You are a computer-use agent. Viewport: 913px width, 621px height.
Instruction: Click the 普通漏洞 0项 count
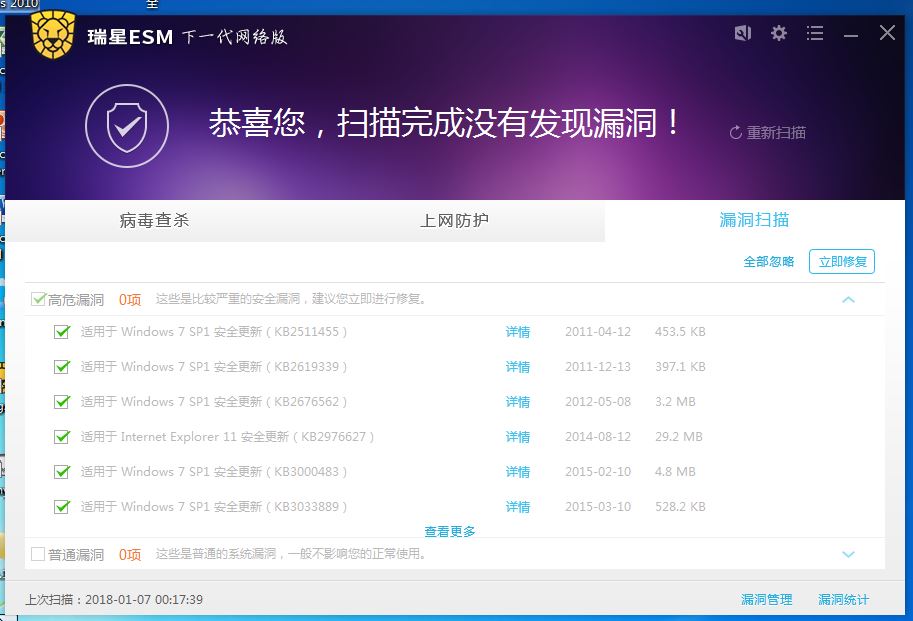tap(130, 554)
